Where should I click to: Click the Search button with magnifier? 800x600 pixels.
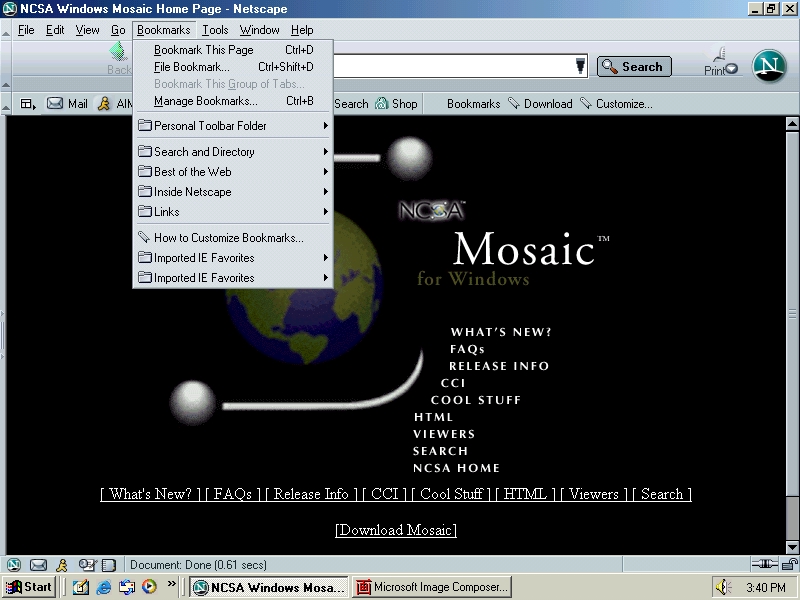coord(634,66)
